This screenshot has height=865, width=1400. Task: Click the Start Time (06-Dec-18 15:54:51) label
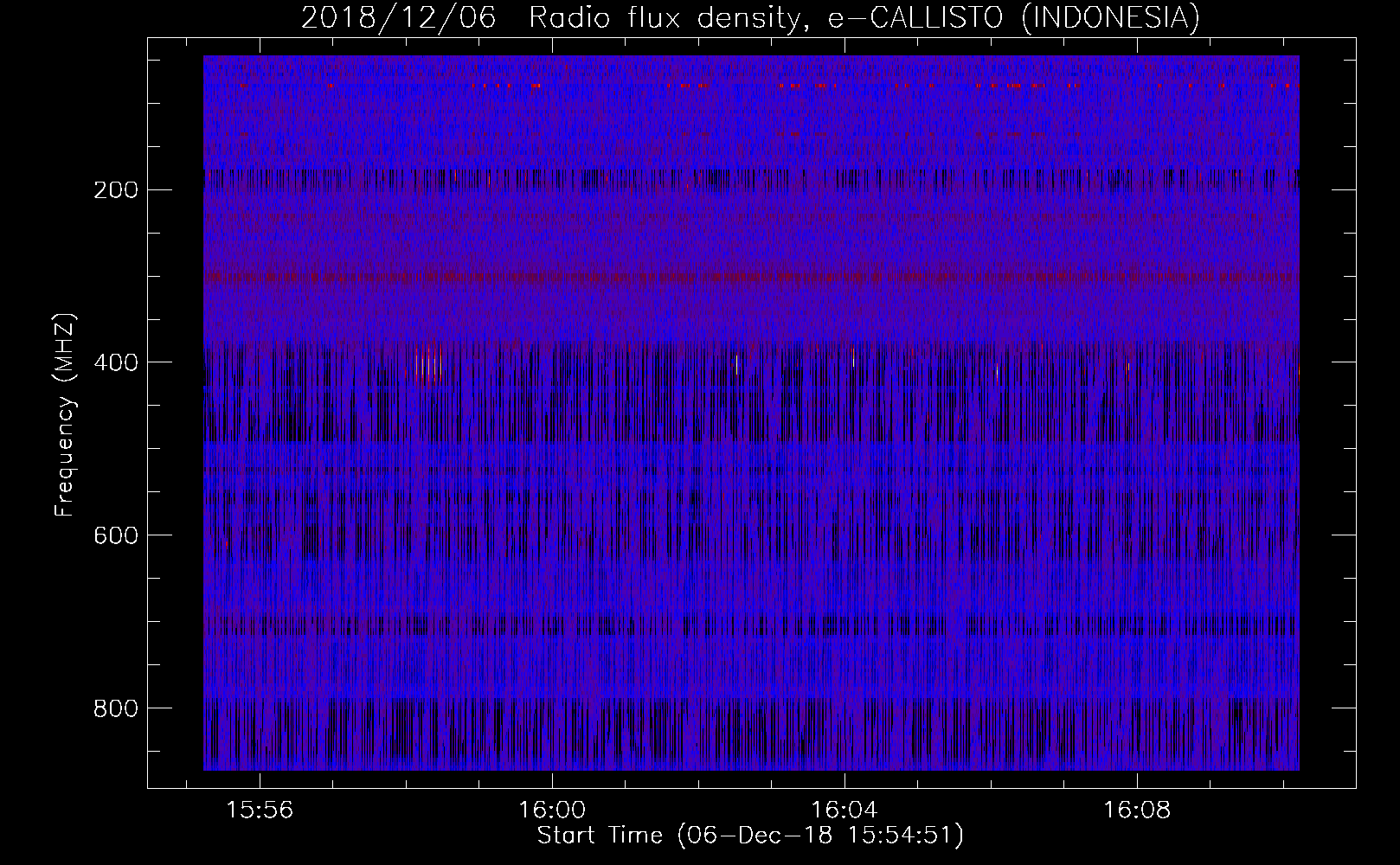point(750,836)
